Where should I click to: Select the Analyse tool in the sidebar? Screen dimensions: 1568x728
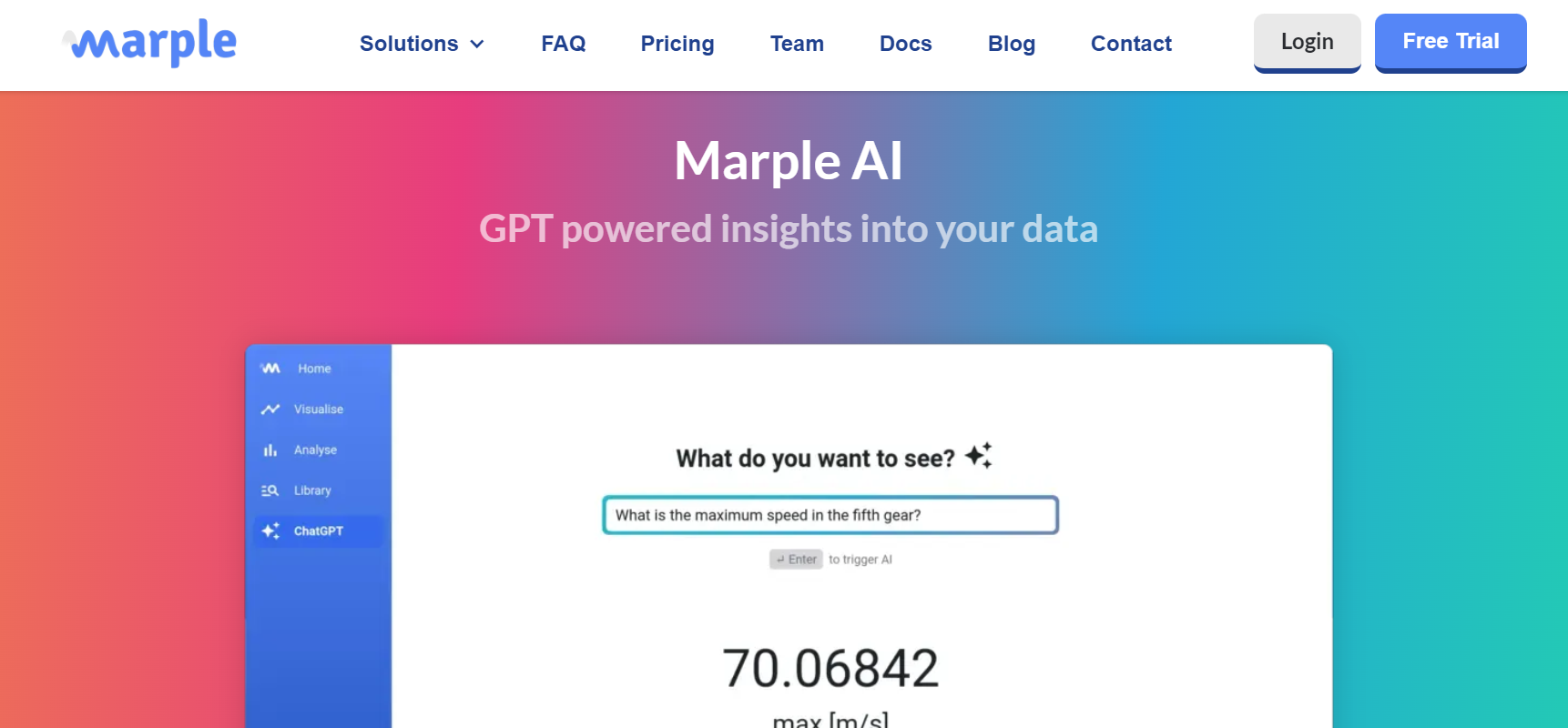(x=315, y=449)
